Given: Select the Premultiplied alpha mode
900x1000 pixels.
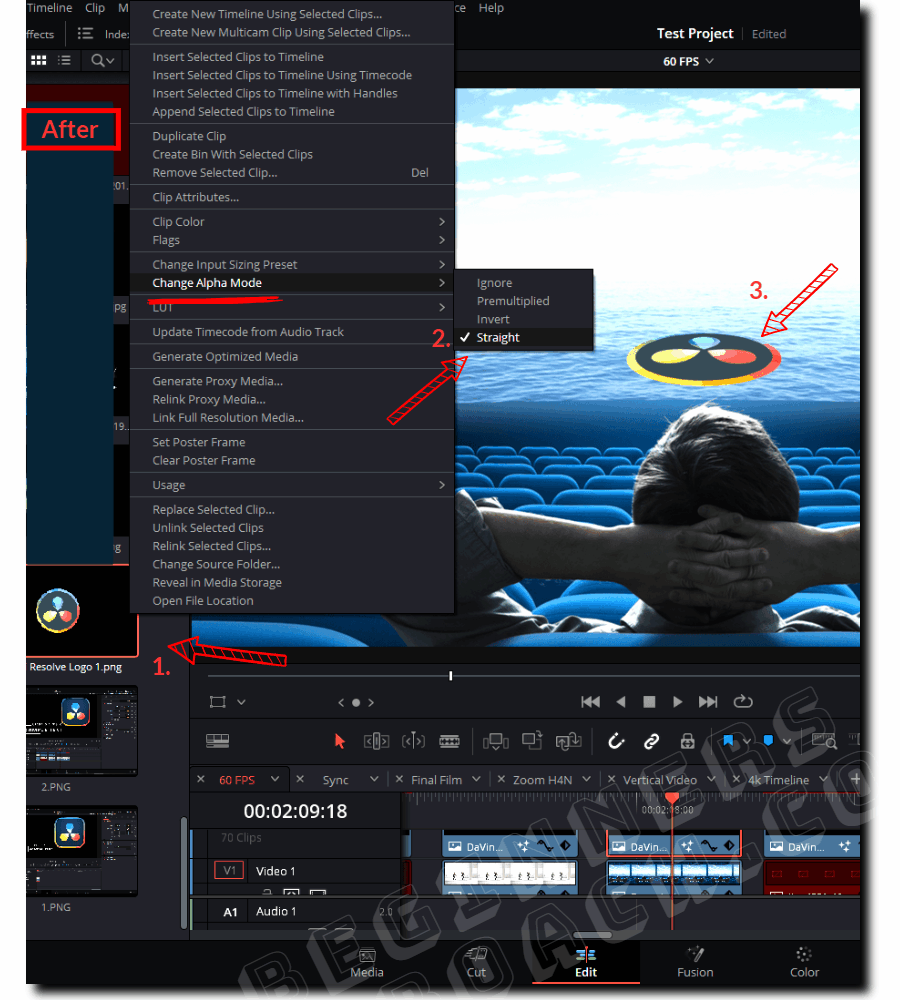Looking at the screenshot, I should (x=512, y=300).
